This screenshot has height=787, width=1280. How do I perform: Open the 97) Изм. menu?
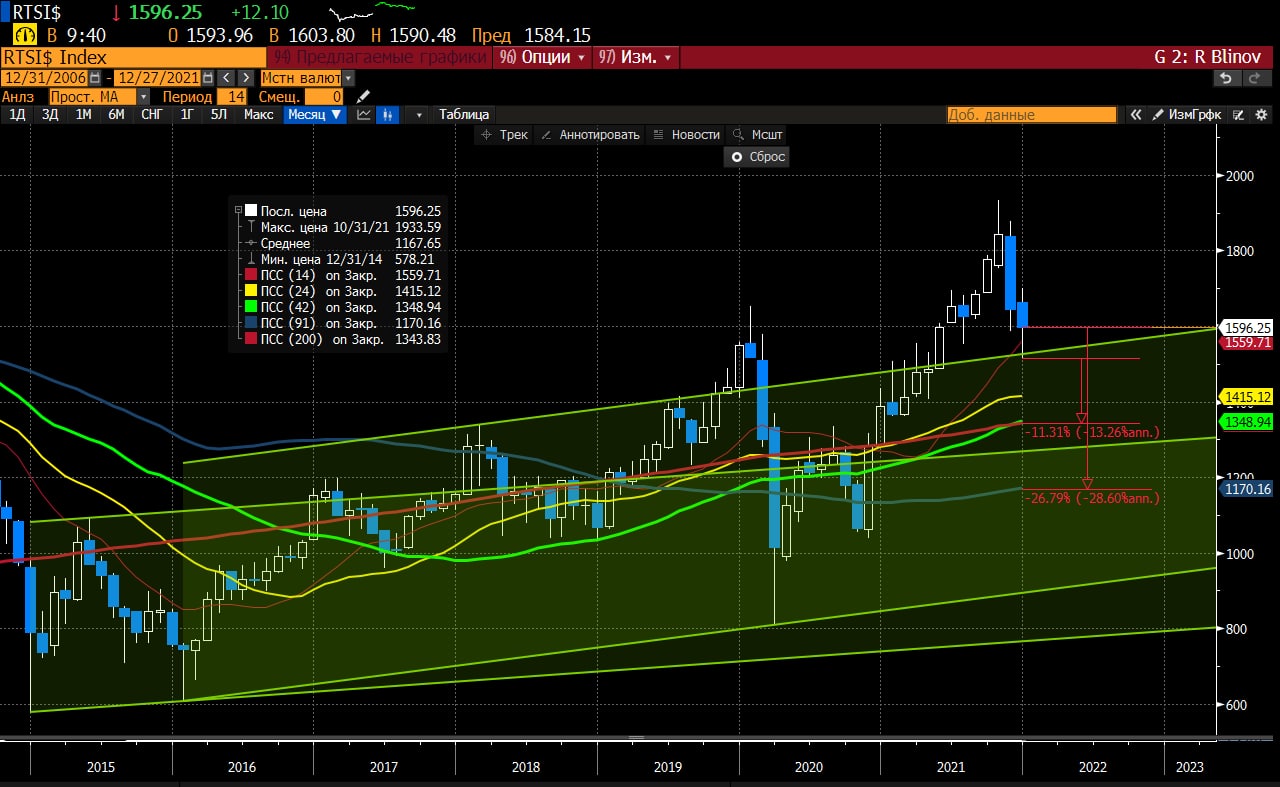(x=636, y=57)
